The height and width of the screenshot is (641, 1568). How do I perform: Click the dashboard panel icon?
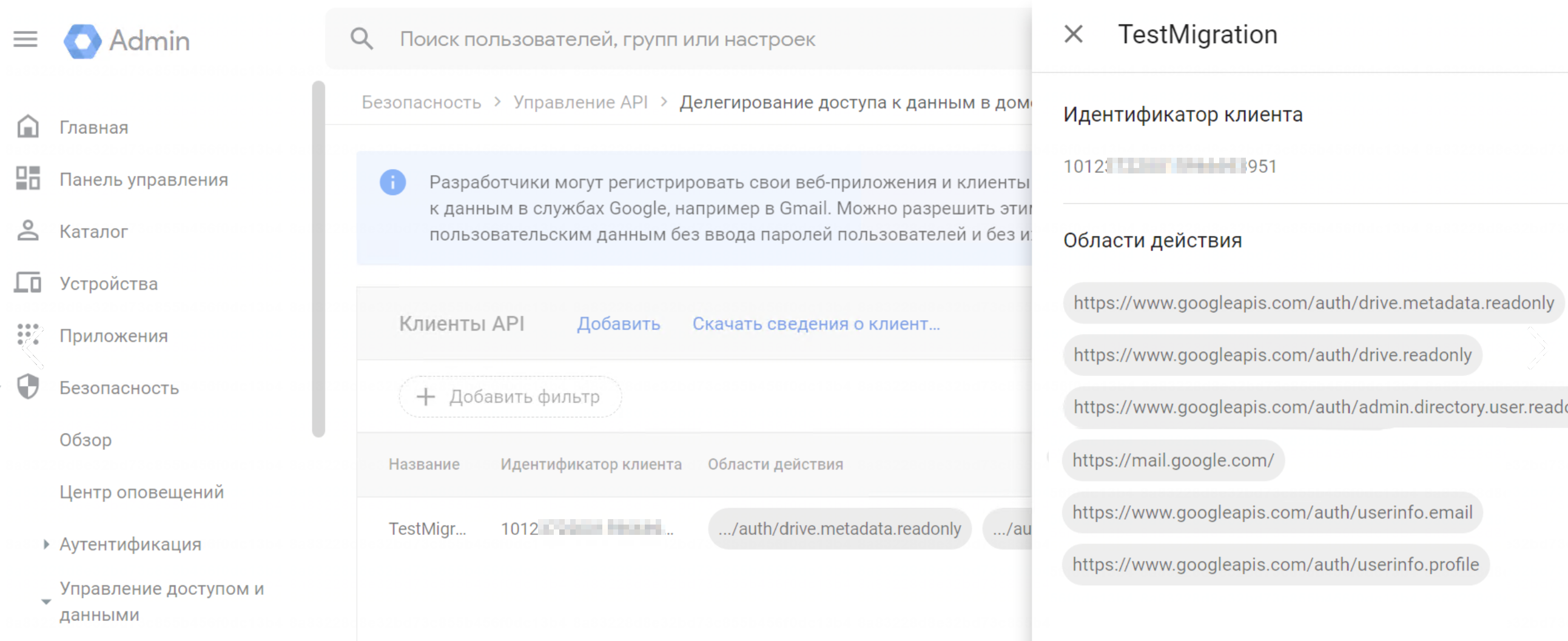28,179
